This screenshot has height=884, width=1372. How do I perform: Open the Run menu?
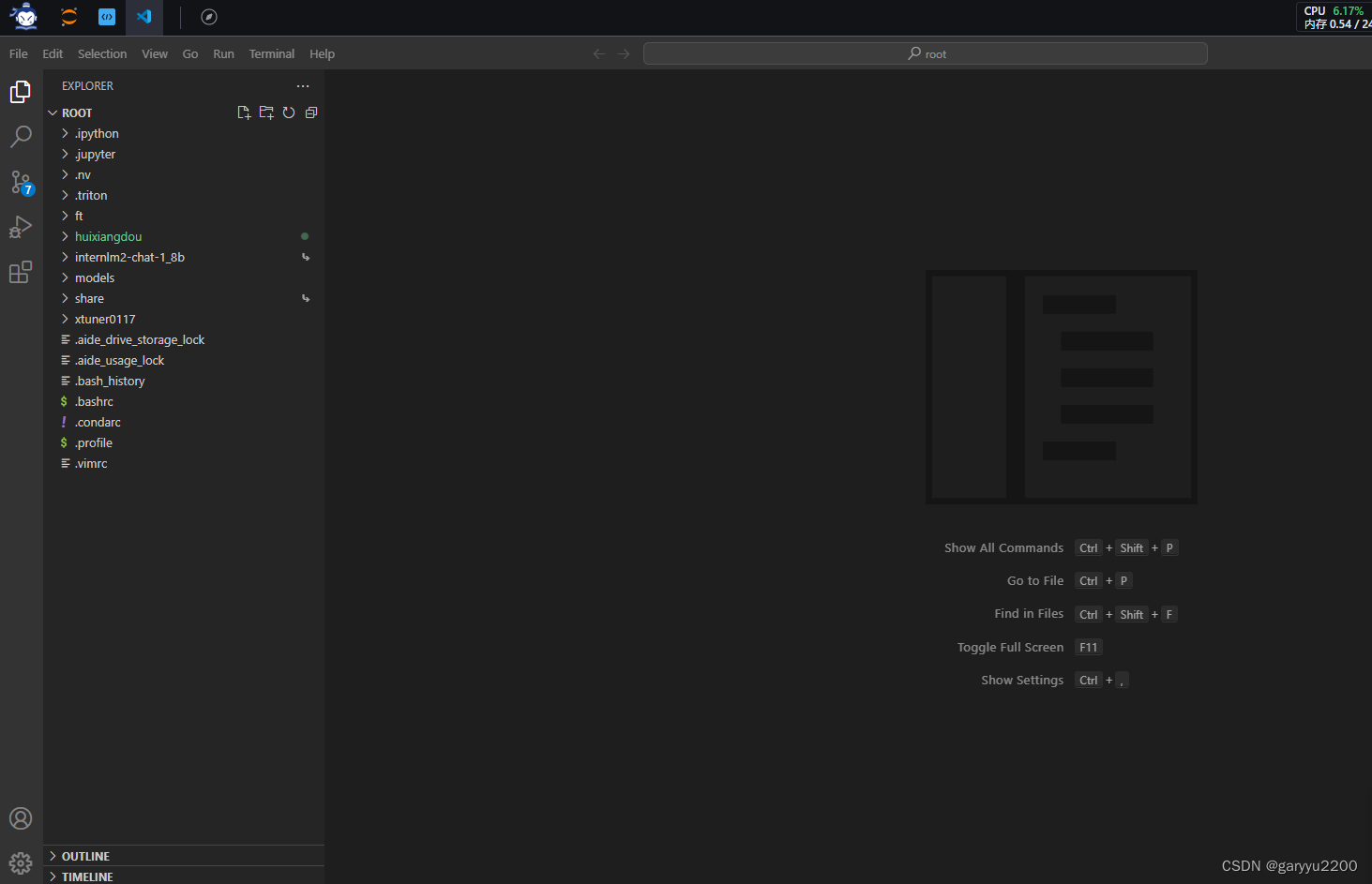click(223, 53)
